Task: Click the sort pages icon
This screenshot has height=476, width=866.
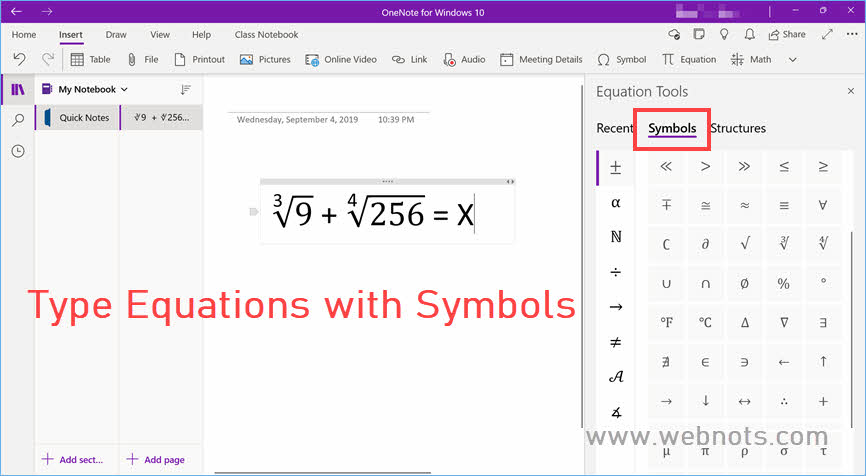Action: click(x=186, y=89)
